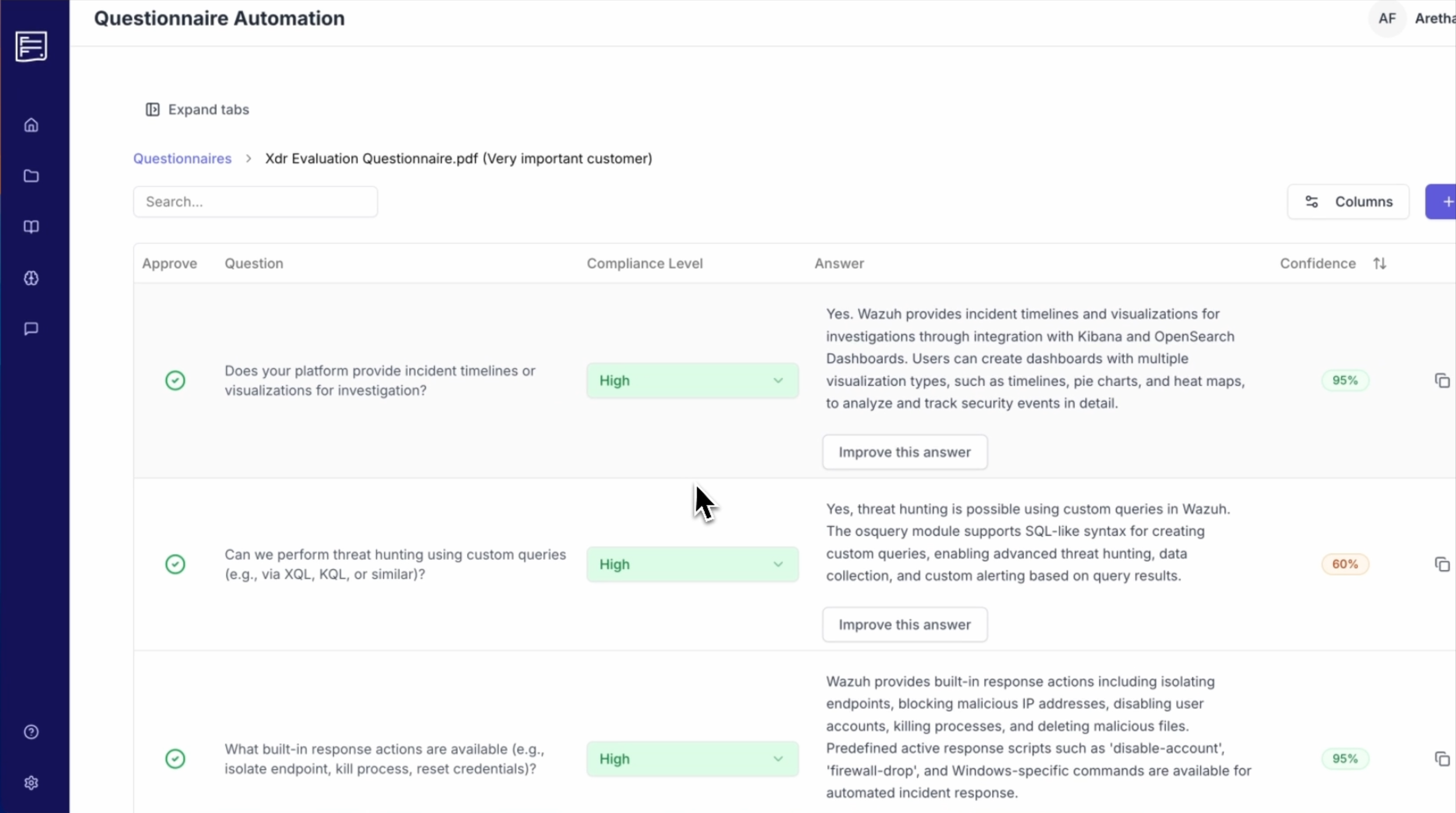Open the chat panel from the sidebar

[x=31, y=329]
